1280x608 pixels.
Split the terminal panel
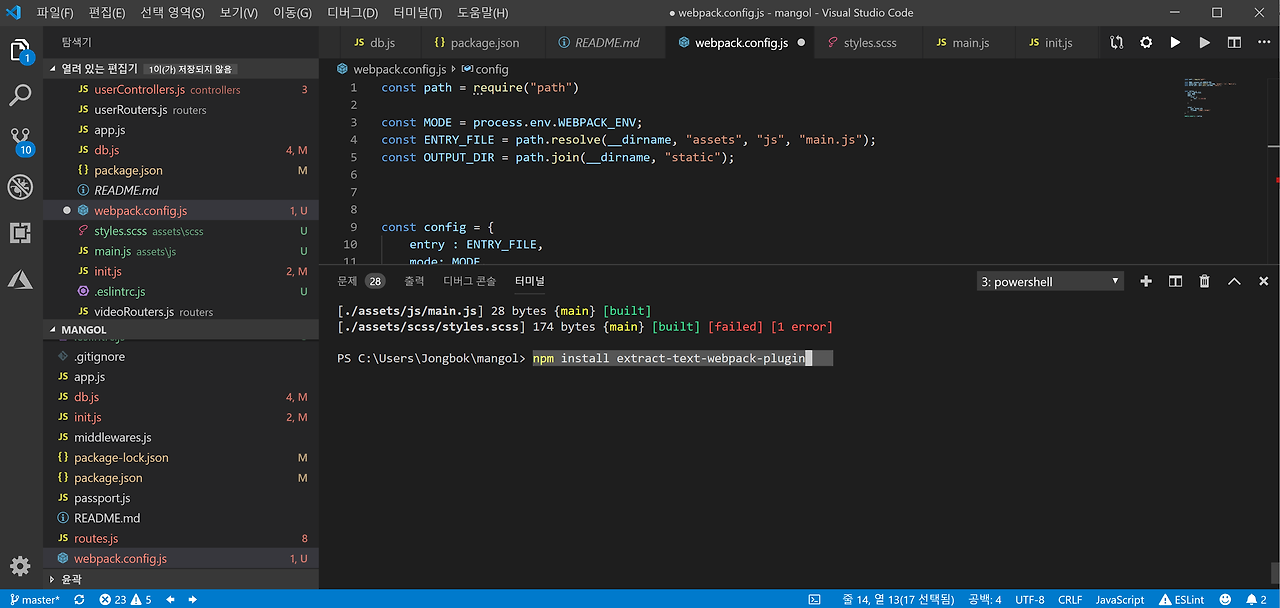[x=1175, y=282]
